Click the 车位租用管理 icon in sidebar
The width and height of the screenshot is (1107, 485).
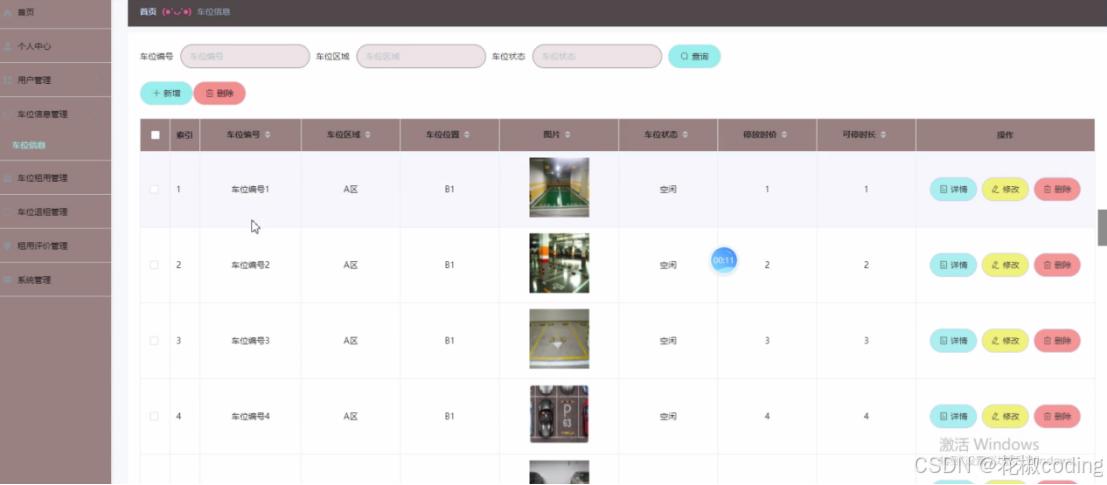[8, 178]
